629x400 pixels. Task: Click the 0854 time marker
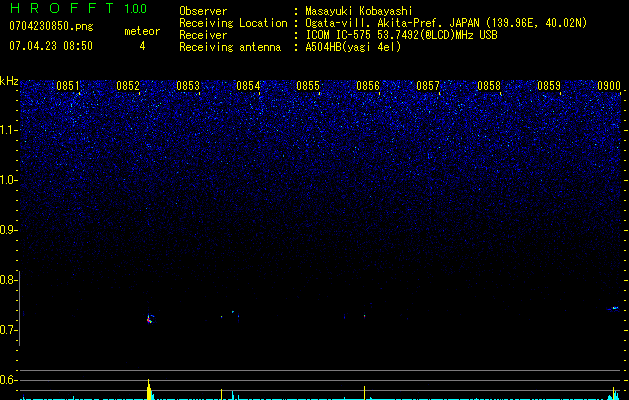click(x=248, y=86)
